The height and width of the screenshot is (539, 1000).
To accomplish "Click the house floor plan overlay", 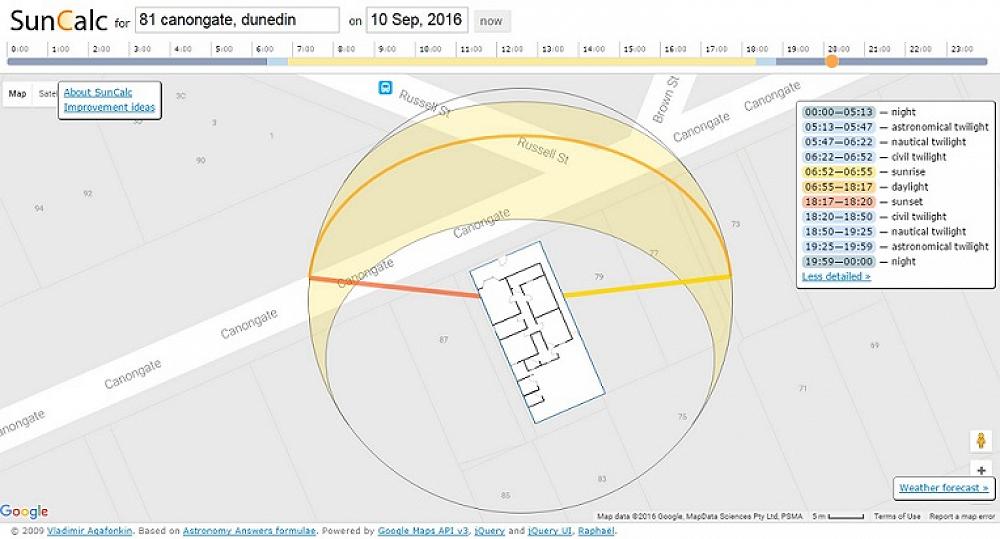I will 537,335.
